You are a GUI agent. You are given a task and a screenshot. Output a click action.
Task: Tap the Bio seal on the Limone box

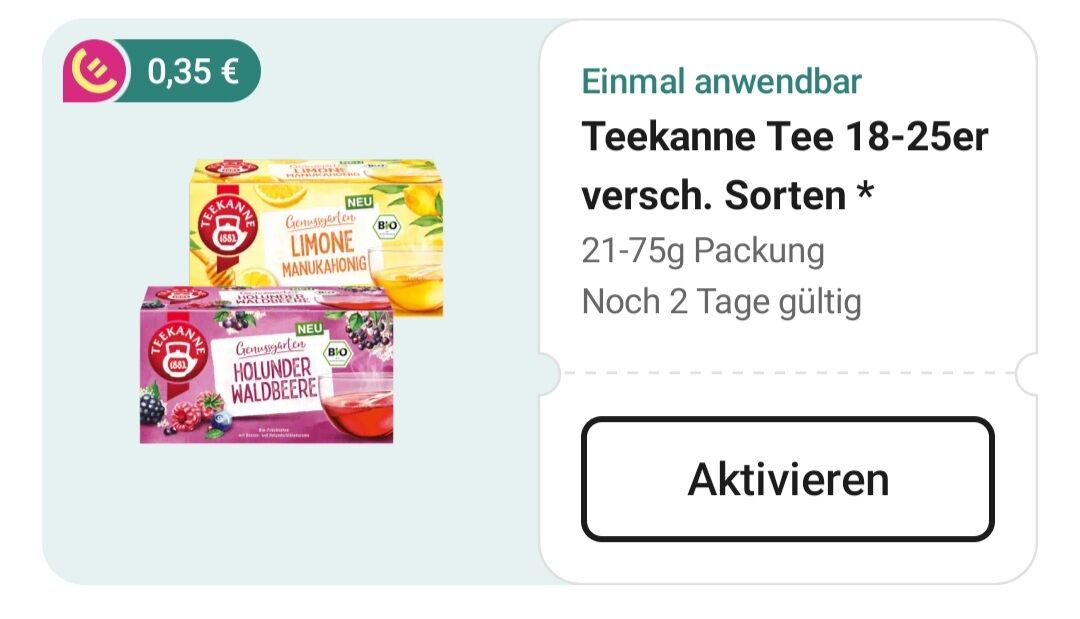[x=387, y=226]
